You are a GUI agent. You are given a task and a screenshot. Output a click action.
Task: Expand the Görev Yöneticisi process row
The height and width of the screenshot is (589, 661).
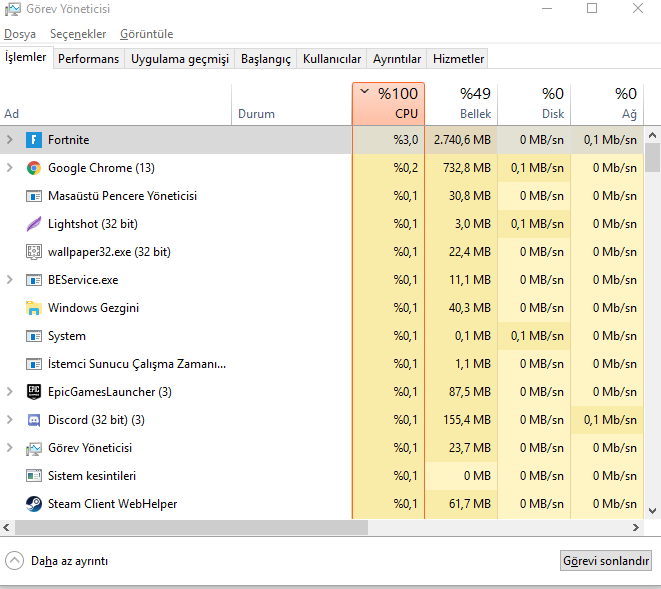(10, 448)
